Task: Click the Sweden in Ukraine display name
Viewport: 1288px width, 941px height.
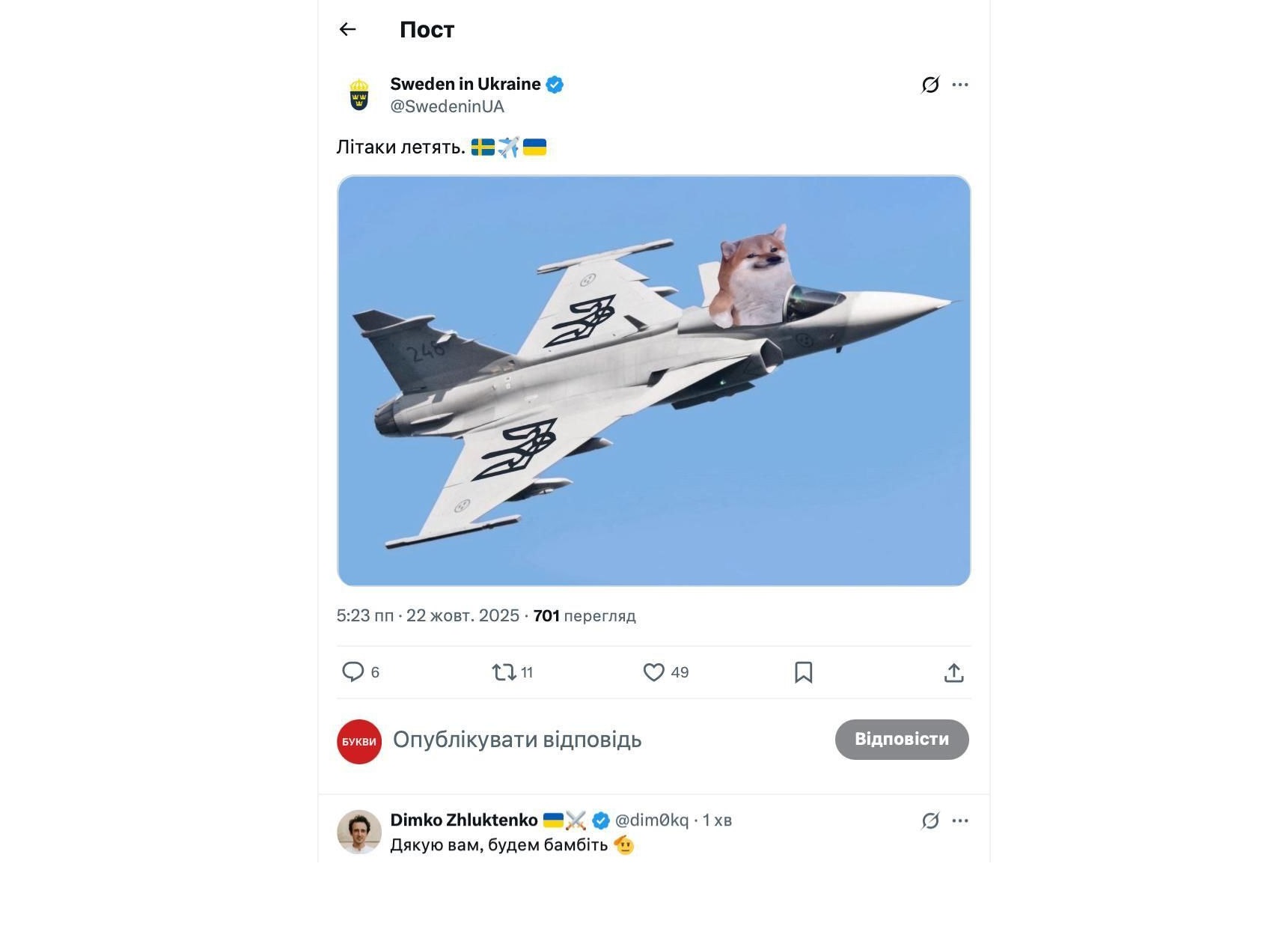Action: (465, 84)
